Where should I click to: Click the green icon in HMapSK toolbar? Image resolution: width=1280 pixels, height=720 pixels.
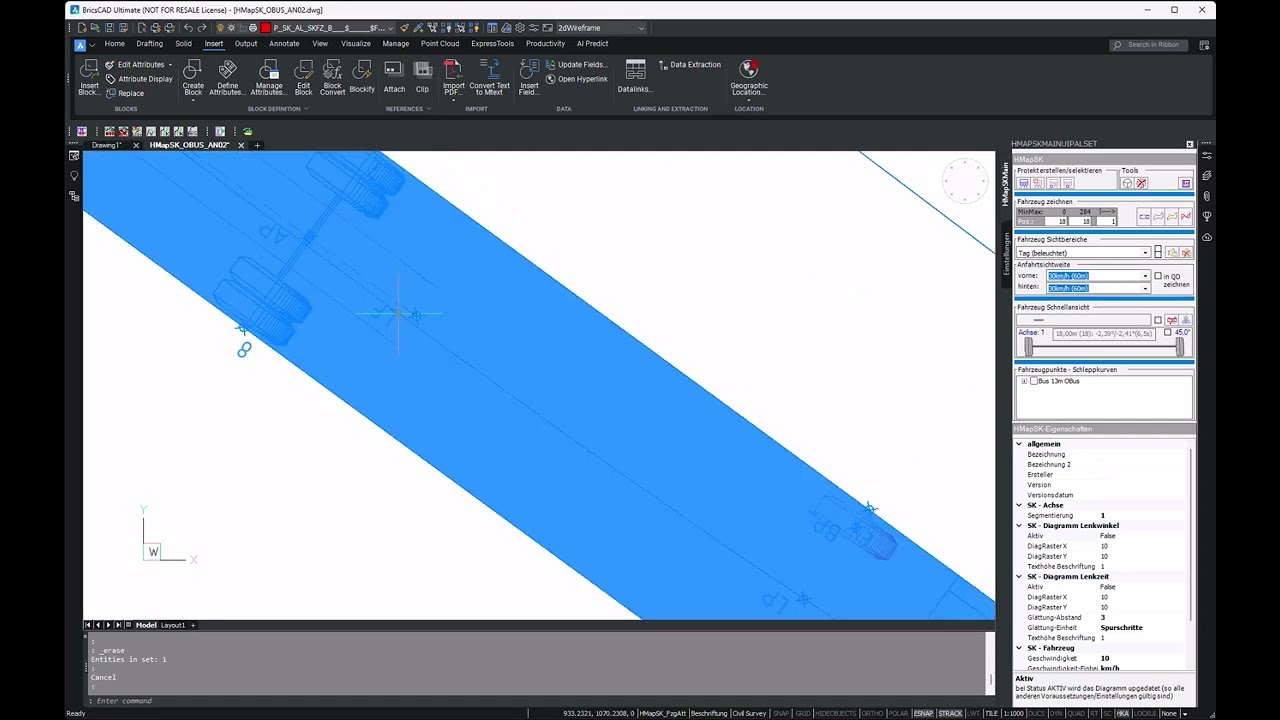(247, 131)
